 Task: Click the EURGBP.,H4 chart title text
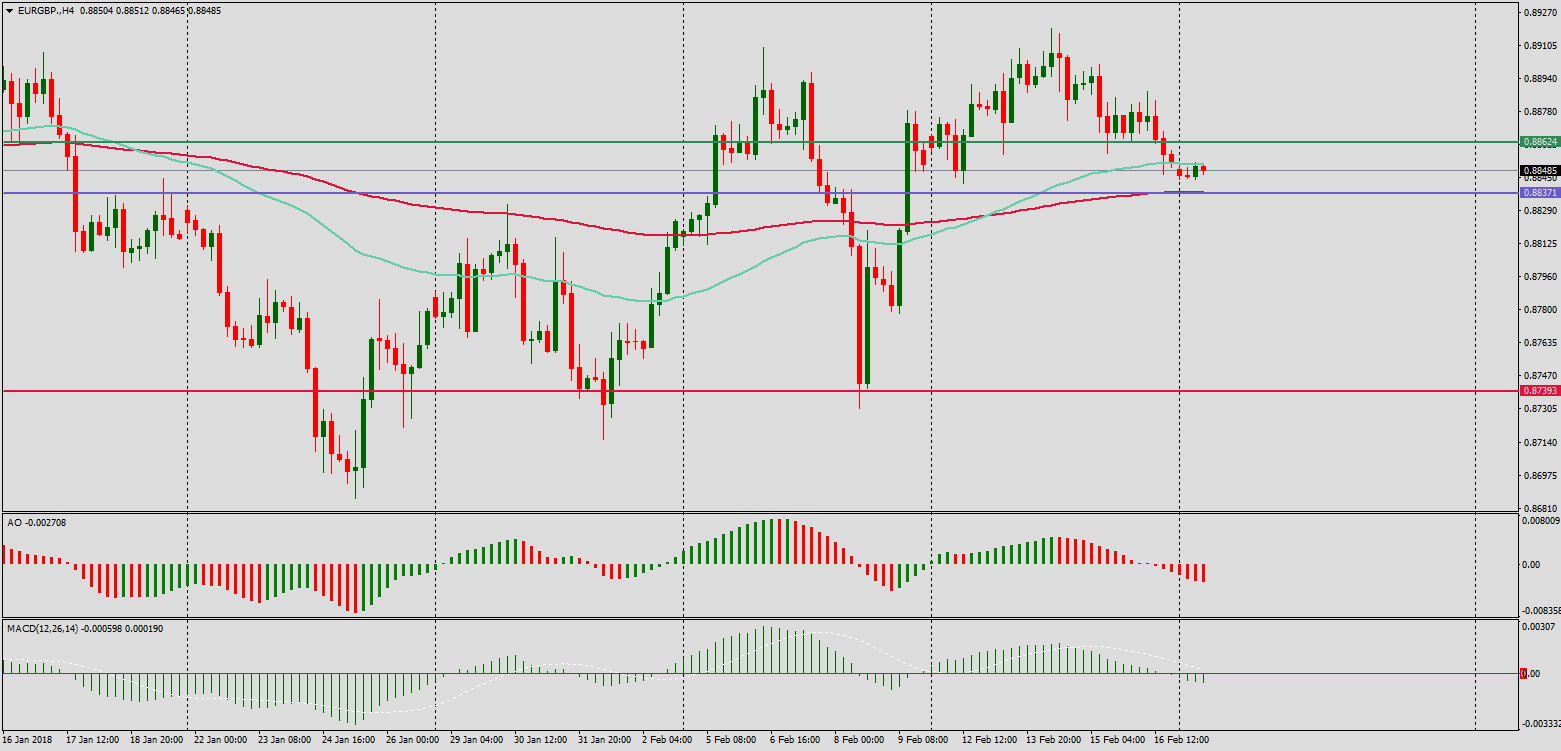coord(46,10)
